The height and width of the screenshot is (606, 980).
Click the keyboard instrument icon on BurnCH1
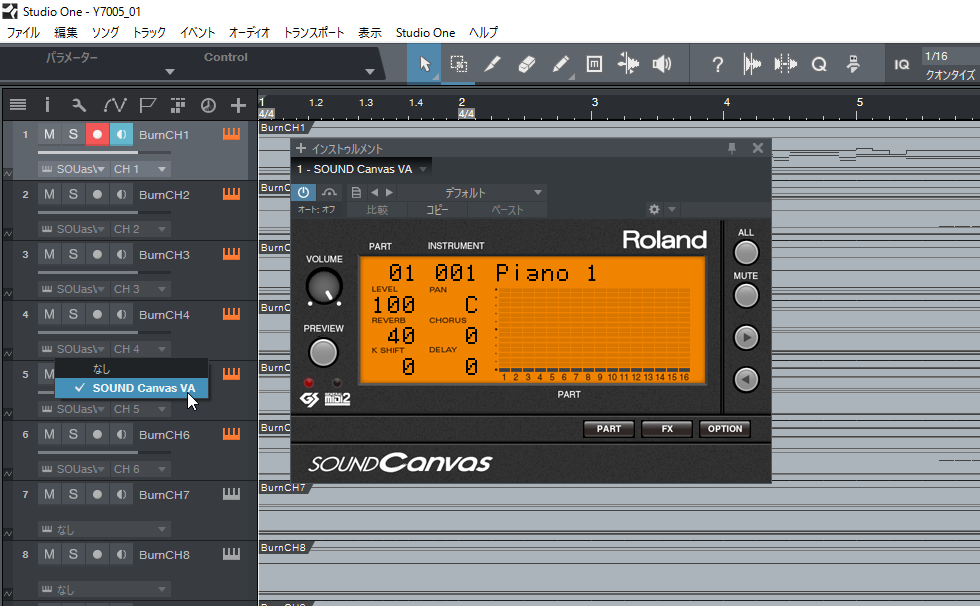[231, 134]
